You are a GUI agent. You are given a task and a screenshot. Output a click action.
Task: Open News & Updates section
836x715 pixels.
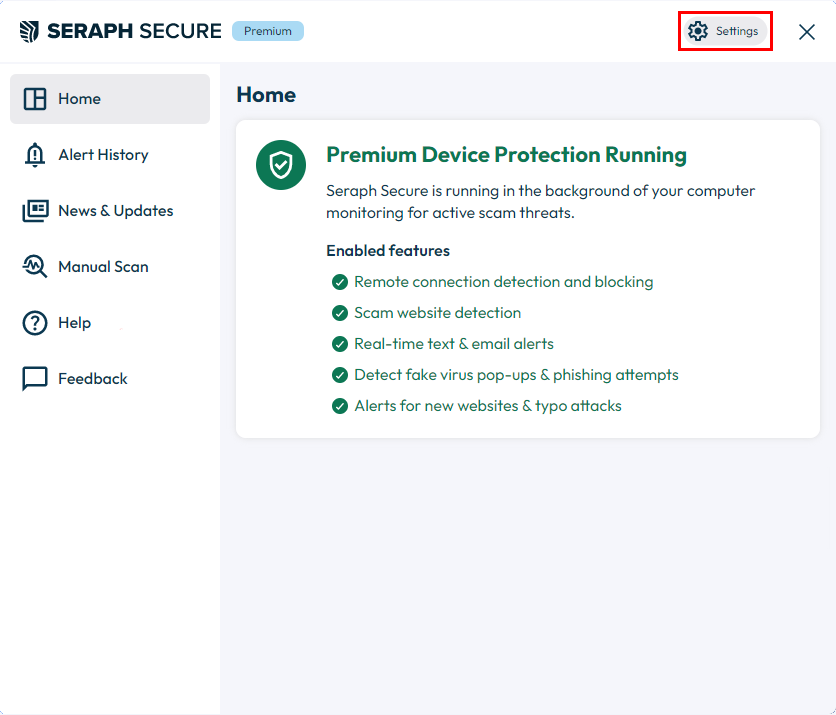tap(110, 211)
